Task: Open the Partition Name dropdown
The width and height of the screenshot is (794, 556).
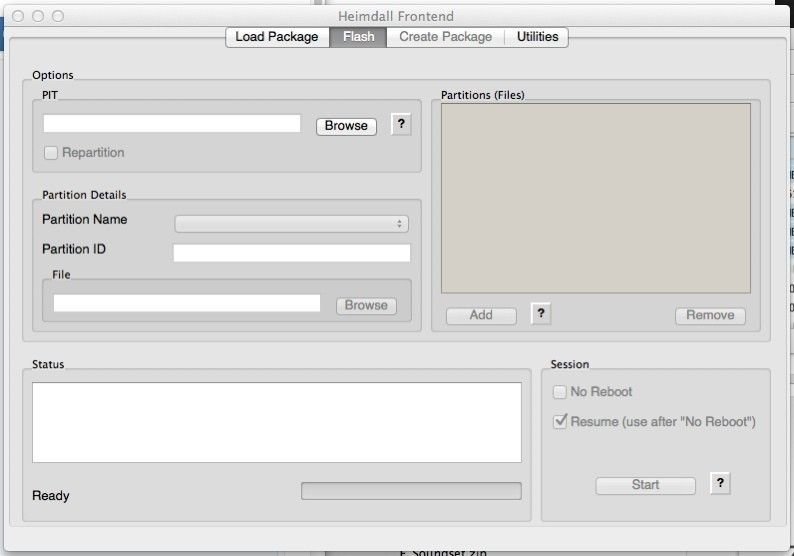Action: (x=291, y=224)
